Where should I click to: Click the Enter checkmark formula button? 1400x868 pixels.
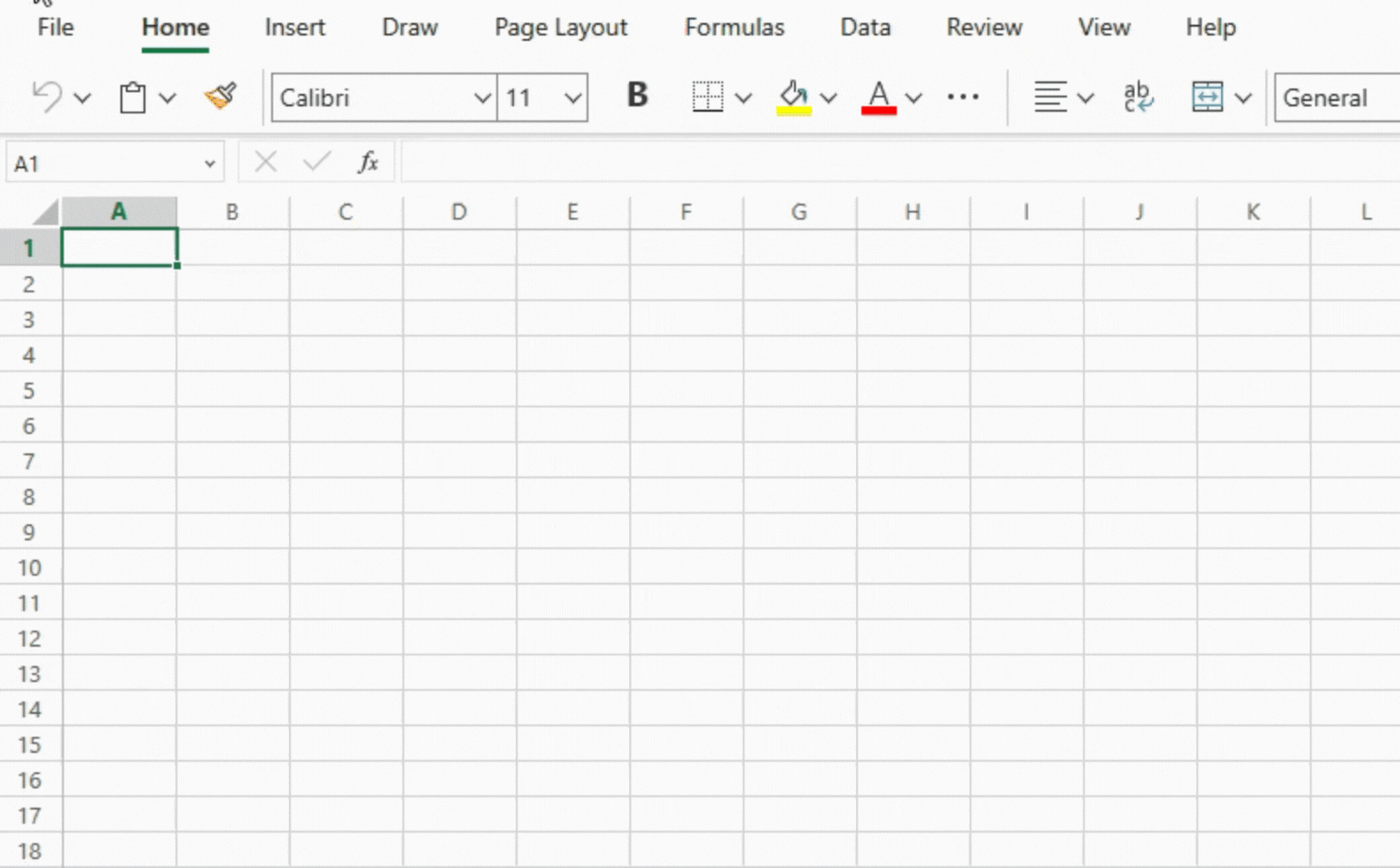click(316, 162)
